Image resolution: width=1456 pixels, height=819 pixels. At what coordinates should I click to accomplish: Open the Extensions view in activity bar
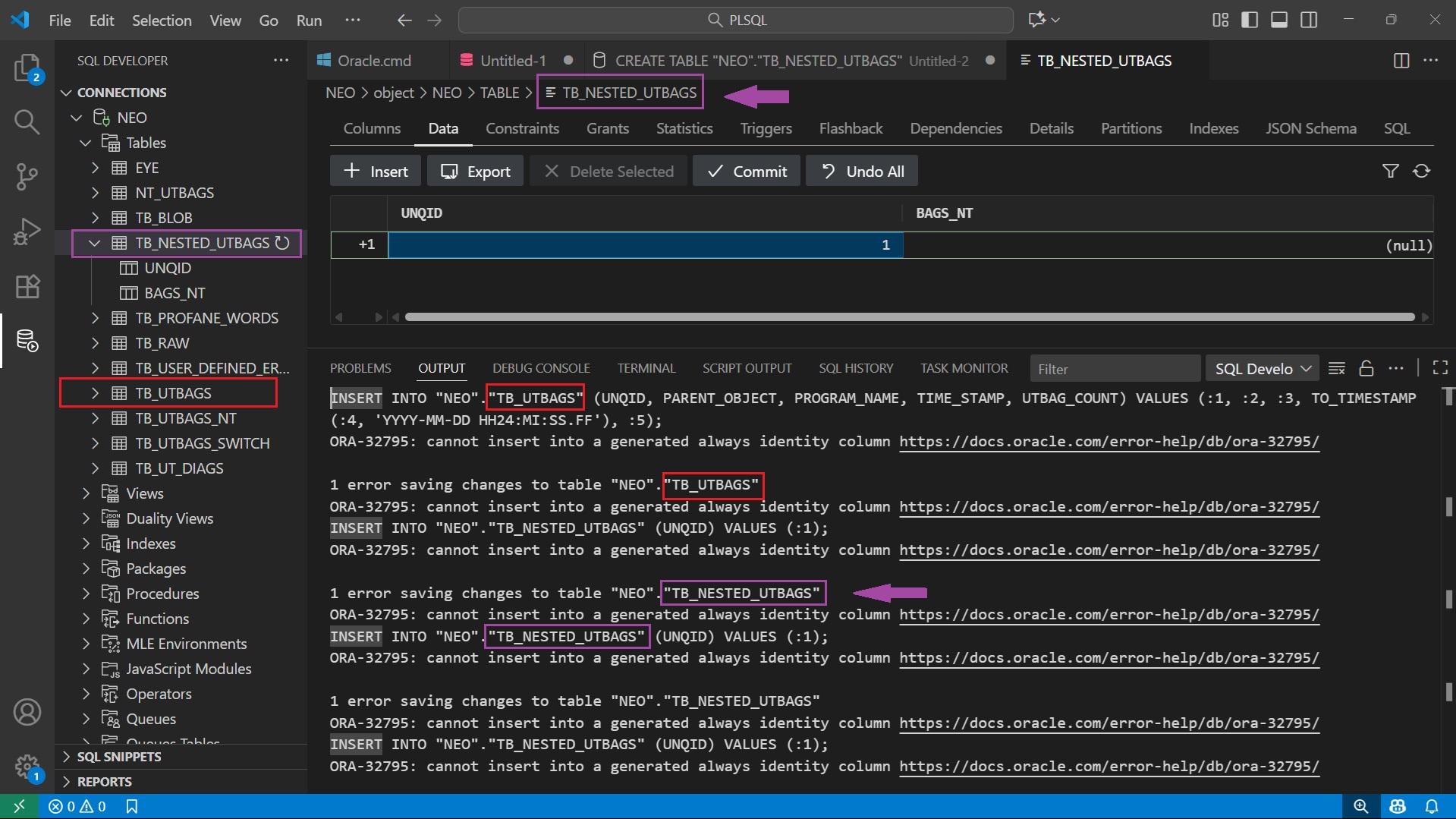pos(27,286)
